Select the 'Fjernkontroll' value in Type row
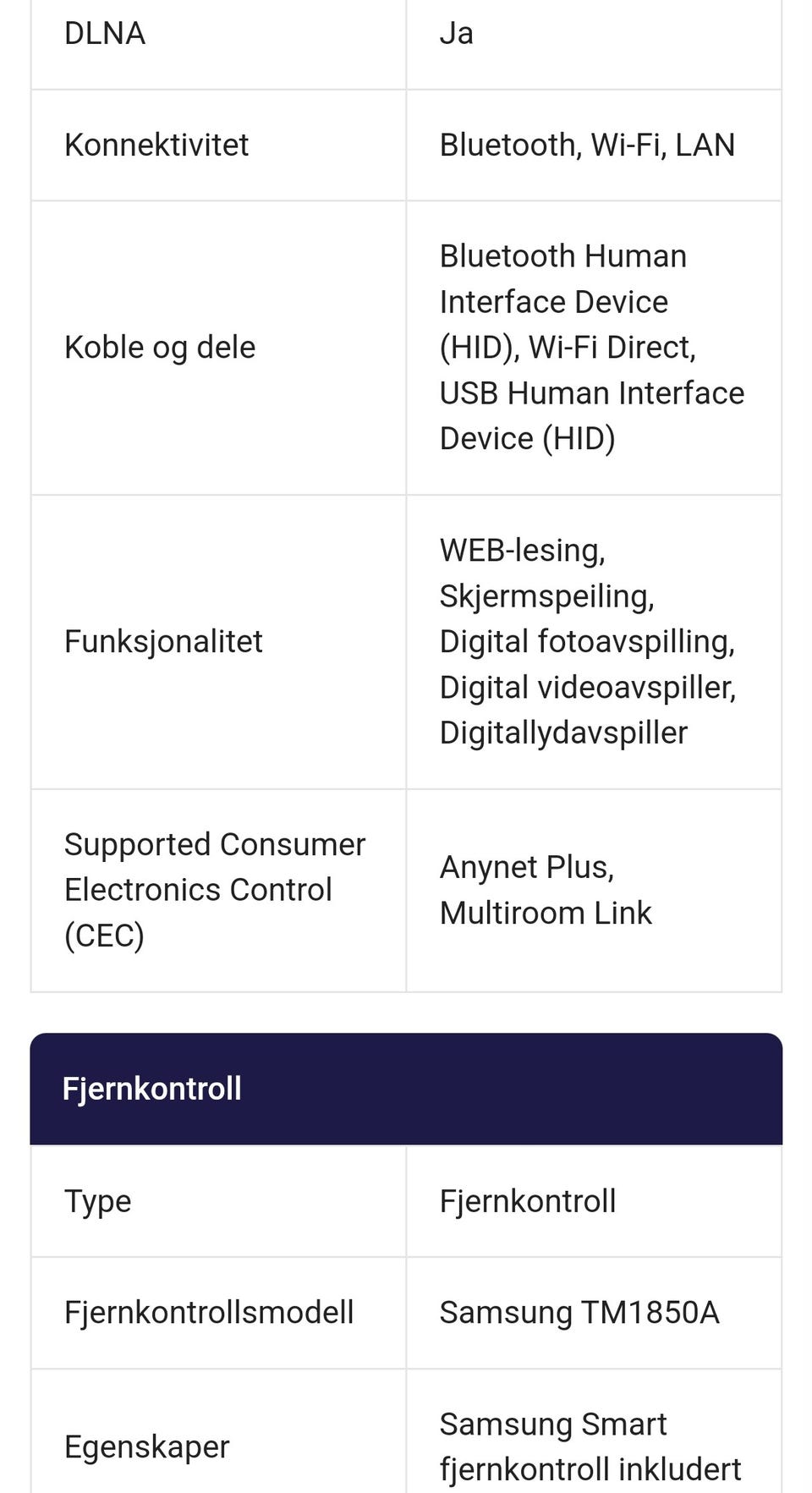This screenshot has width=812, height=1493. (x=528, y=1201)
